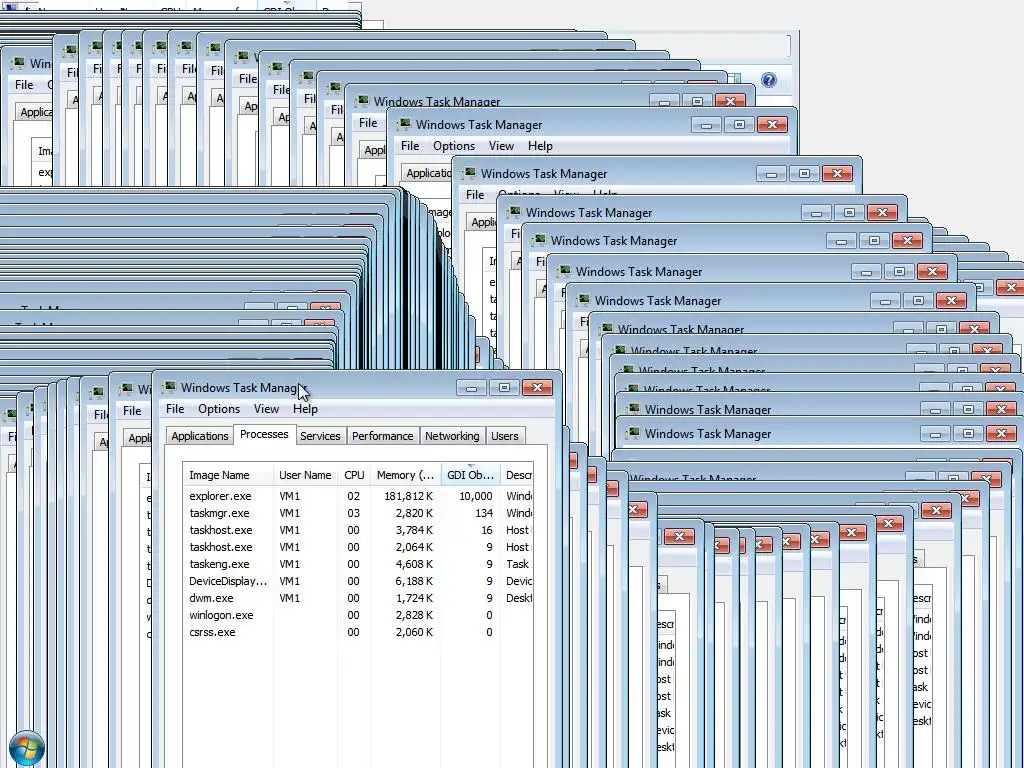Click the 134 GDI objects value
The image size is (1024, 768).
(x=484, y=513)
